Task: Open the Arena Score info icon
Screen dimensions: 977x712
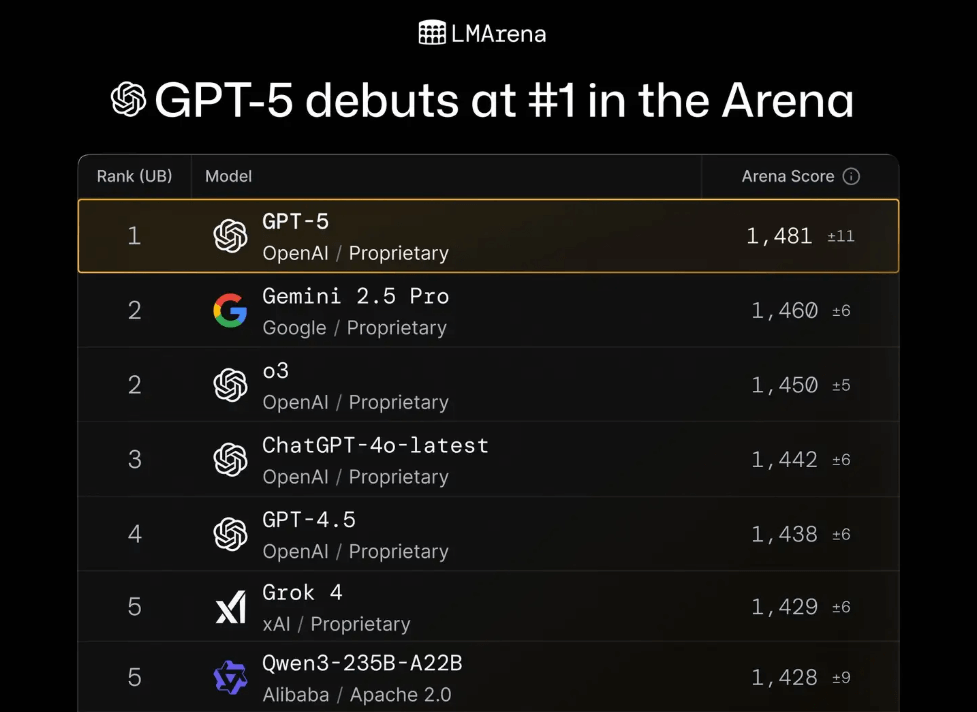Action: pos(851,176)
